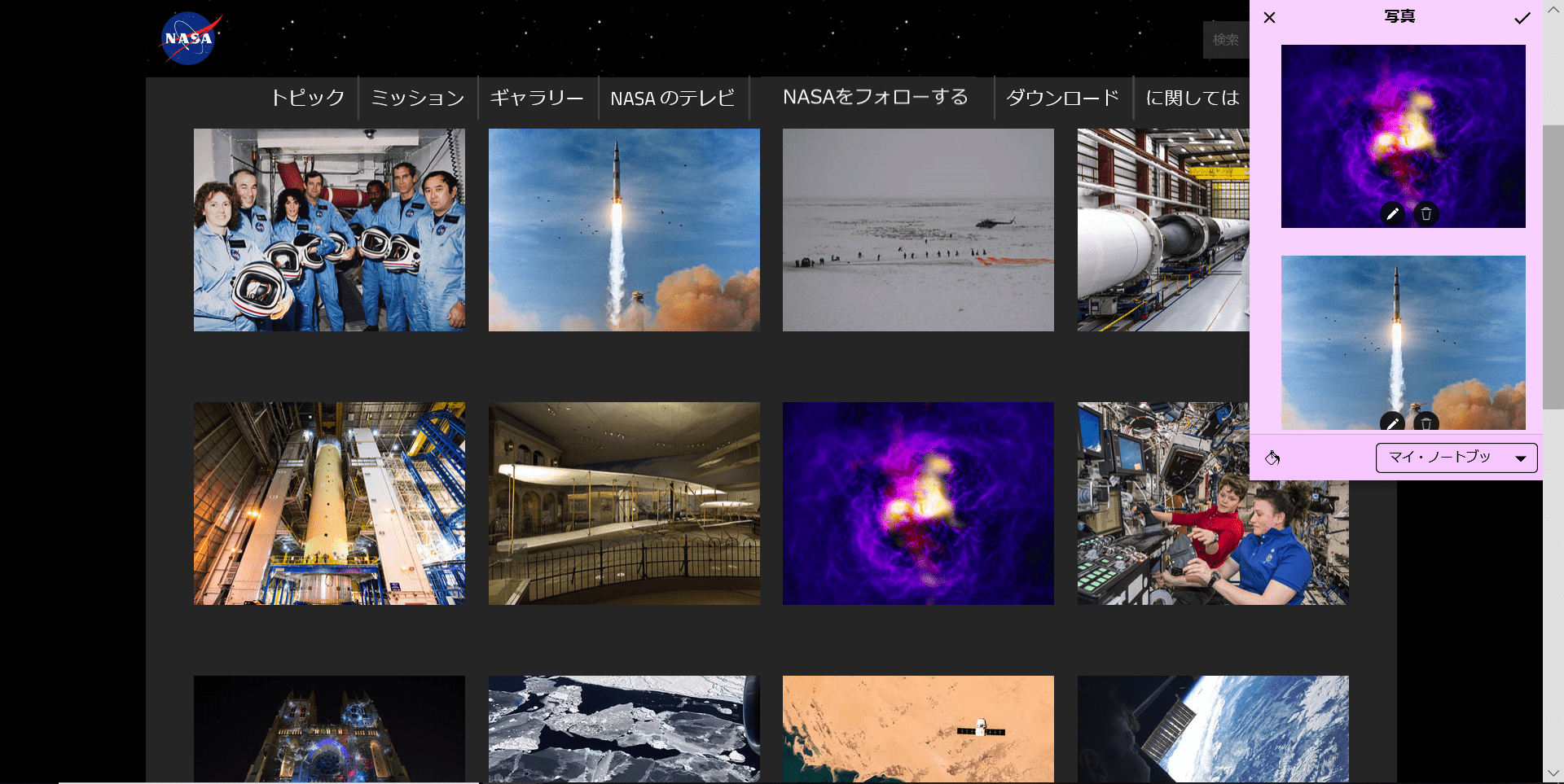Edit the rocket launch clipping with pencil icon

pyautogui.click(x=1392, y=422)
